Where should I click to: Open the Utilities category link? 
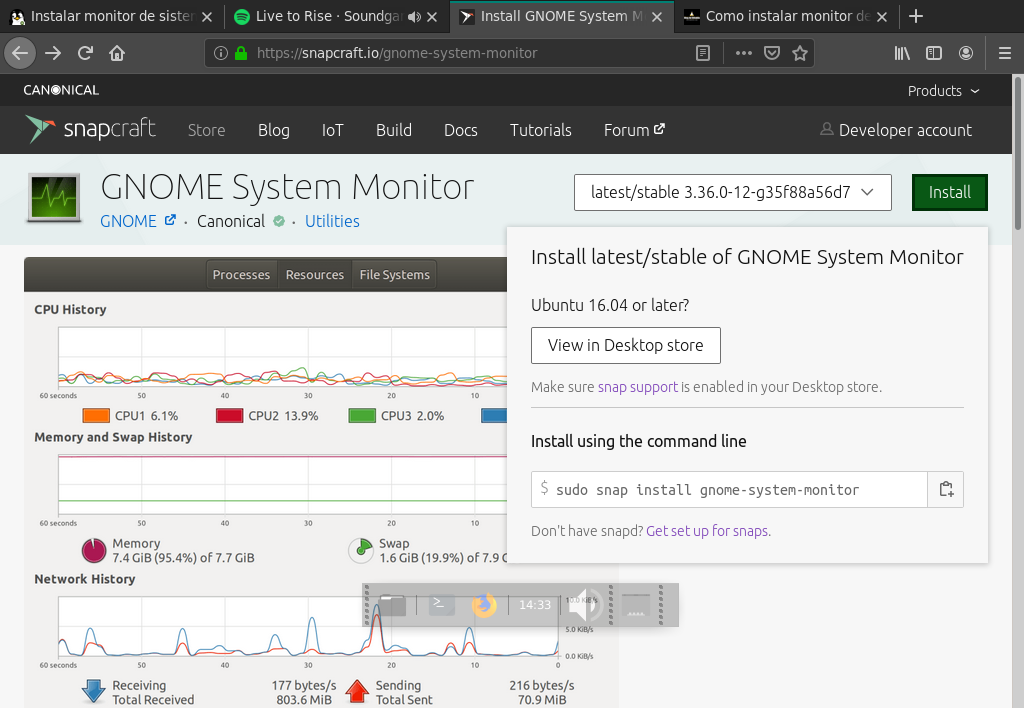(332, 221)
